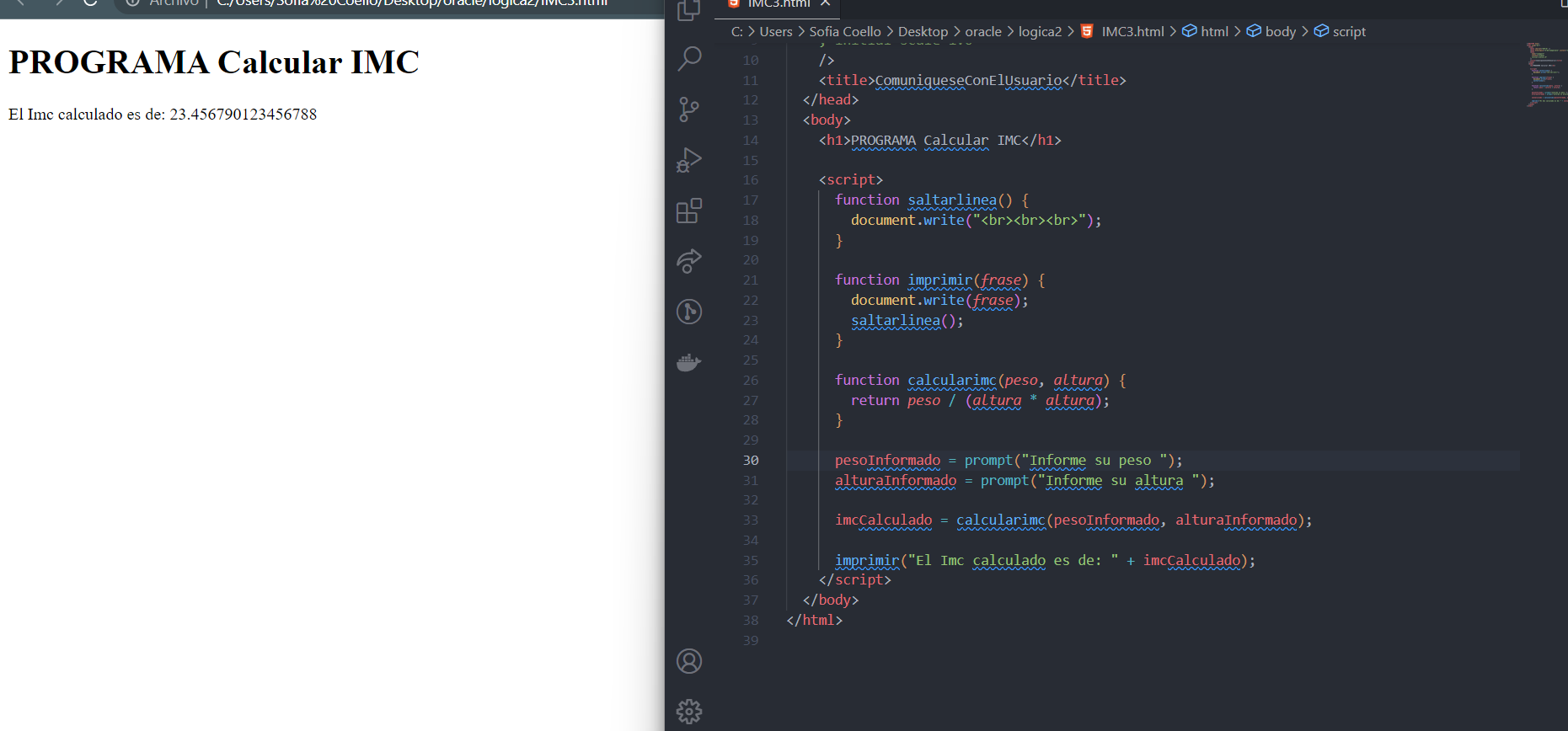Close the IMC3.html editor tab

click(826, 3)
